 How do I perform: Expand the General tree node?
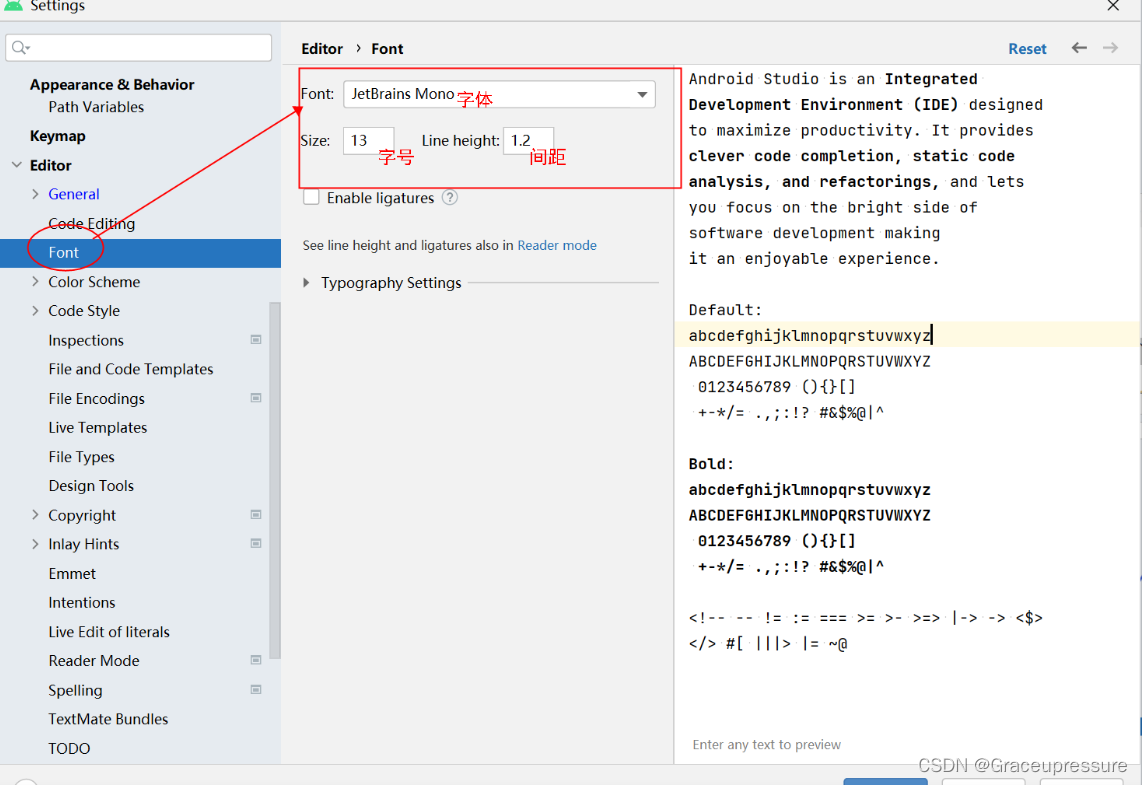(x=35, y=194)
